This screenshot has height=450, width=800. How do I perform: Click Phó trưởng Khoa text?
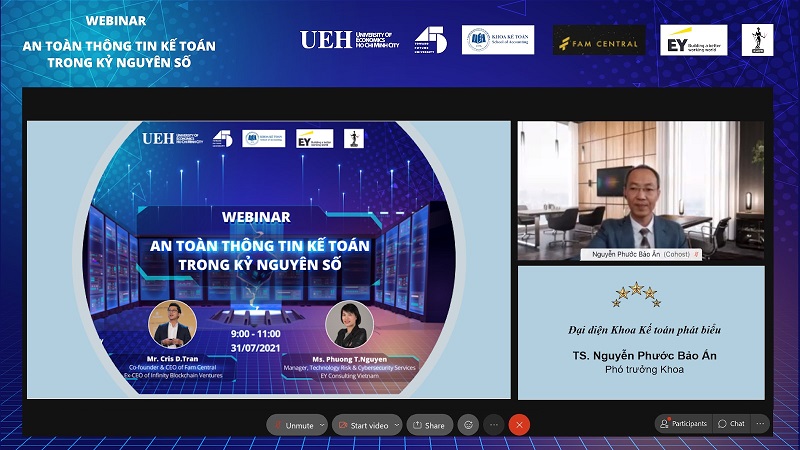tap(644, 369)
